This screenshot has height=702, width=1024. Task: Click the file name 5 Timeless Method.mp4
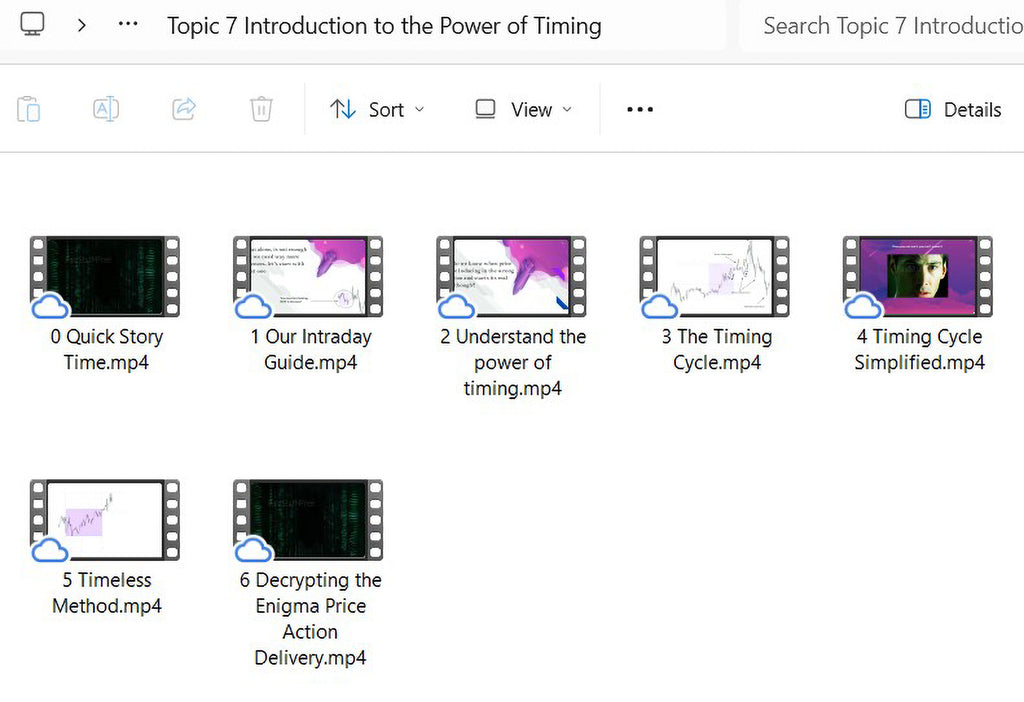(106, 593)
